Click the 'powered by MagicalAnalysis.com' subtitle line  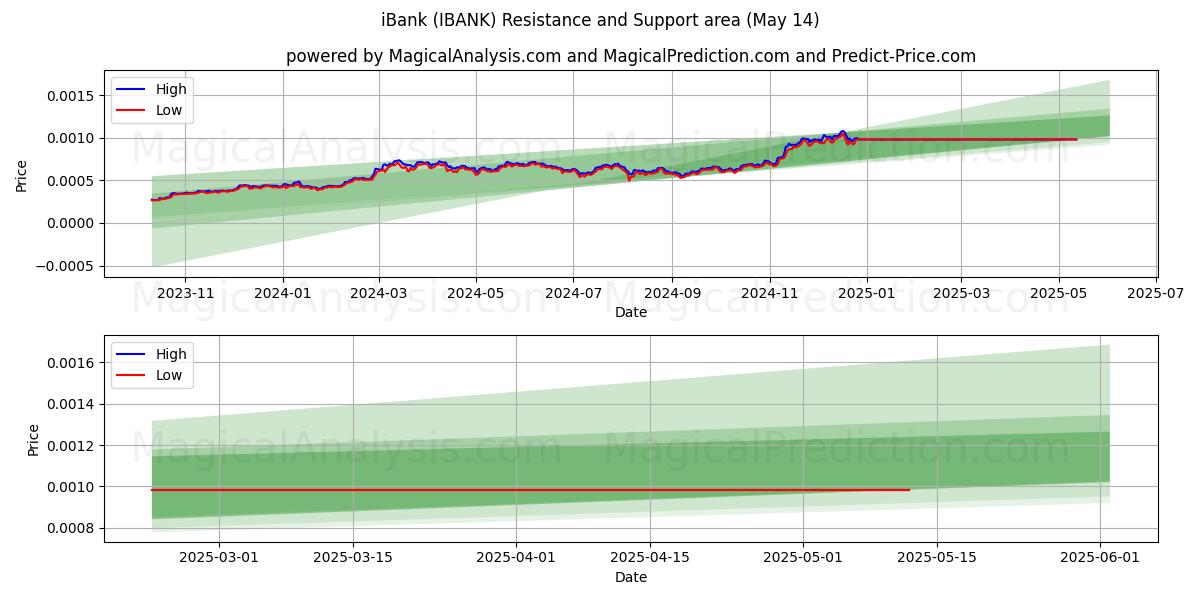(631, 56)
